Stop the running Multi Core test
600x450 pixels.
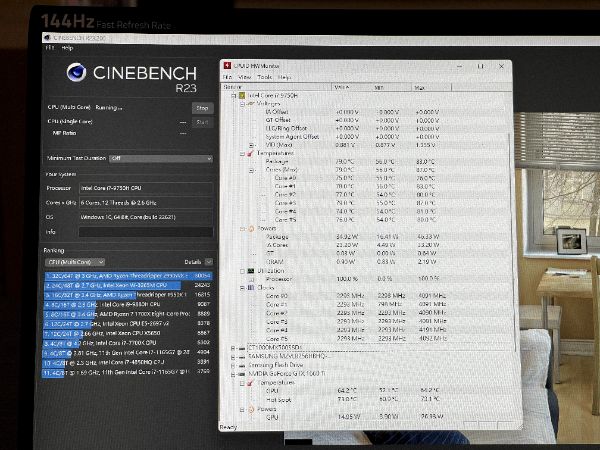202,108
